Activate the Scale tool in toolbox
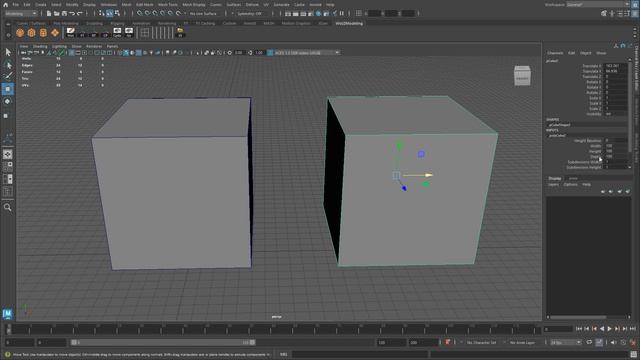Viewport: 640px width, 360px height. 6,116
